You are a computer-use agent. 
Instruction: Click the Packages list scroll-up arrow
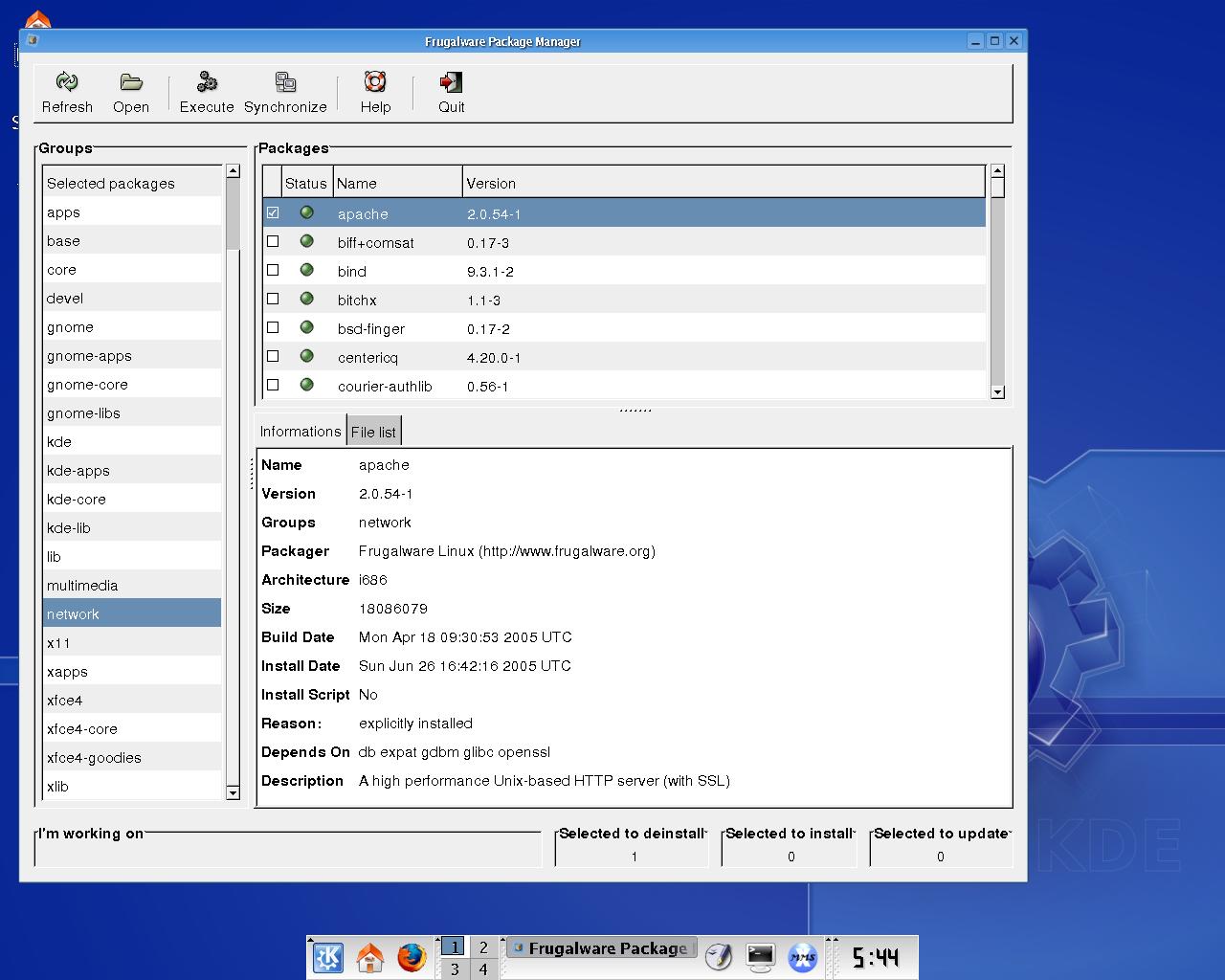pos(998,171)
